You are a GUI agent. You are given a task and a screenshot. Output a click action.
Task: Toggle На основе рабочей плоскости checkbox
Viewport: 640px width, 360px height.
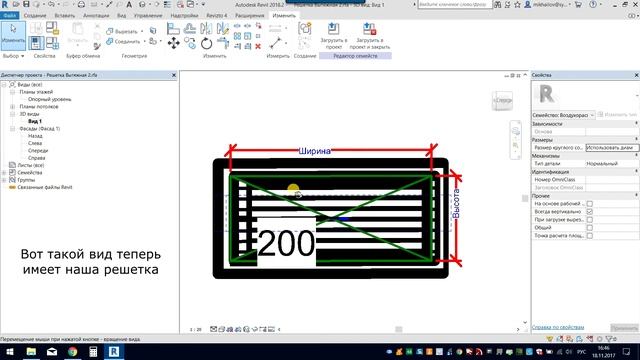[x=589, y=204]
